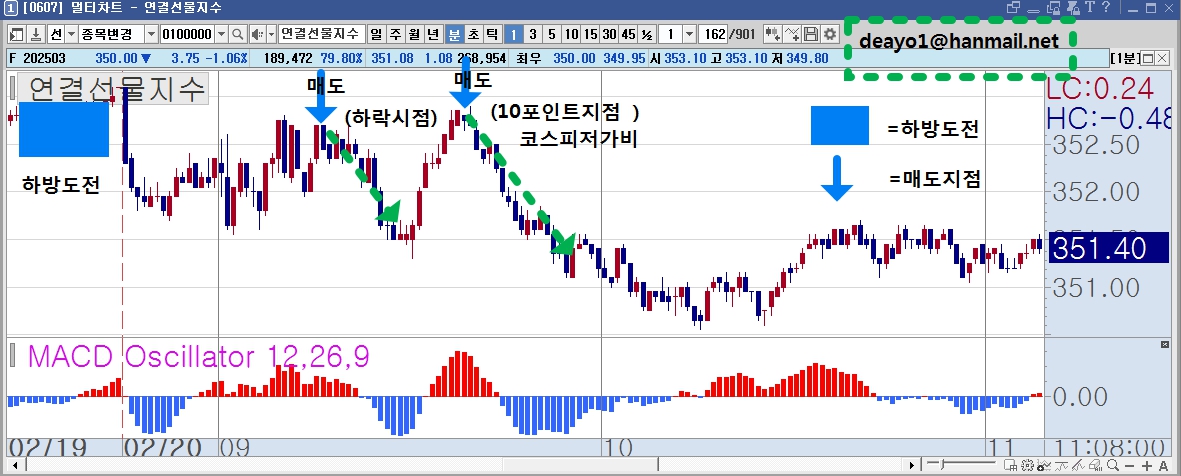Click the magnifier zoom icon at bottom right
The width and height of the screenshot is (1181, 476).
point(1113,465)
